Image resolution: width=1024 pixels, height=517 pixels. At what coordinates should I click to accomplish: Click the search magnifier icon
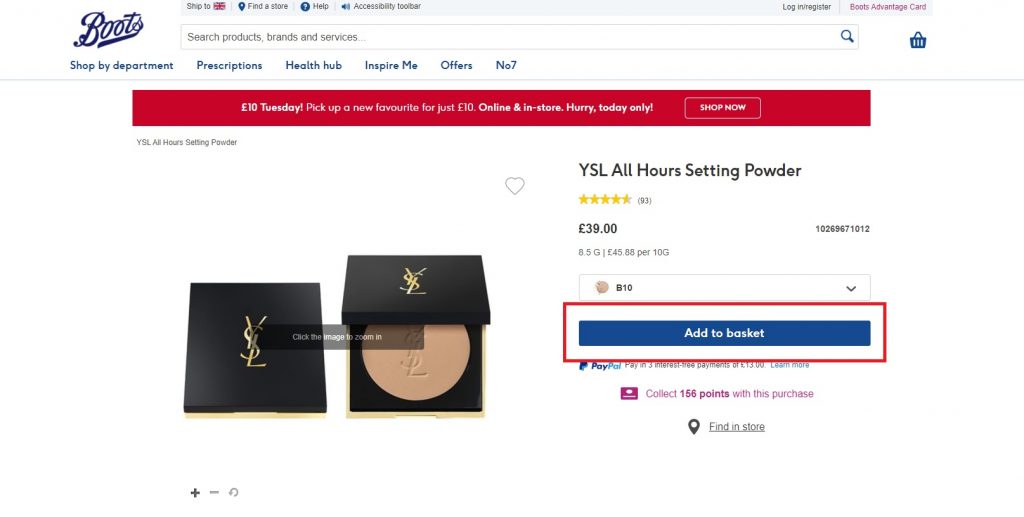click(x=847, y=37)
